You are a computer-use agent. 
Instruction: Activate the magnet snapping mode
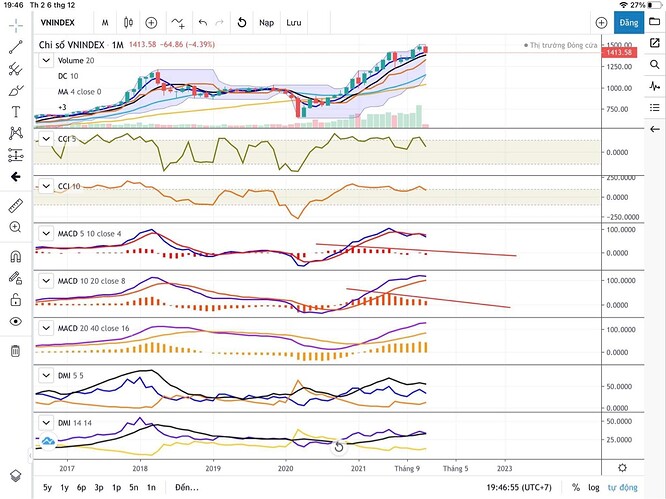point(15,255)
